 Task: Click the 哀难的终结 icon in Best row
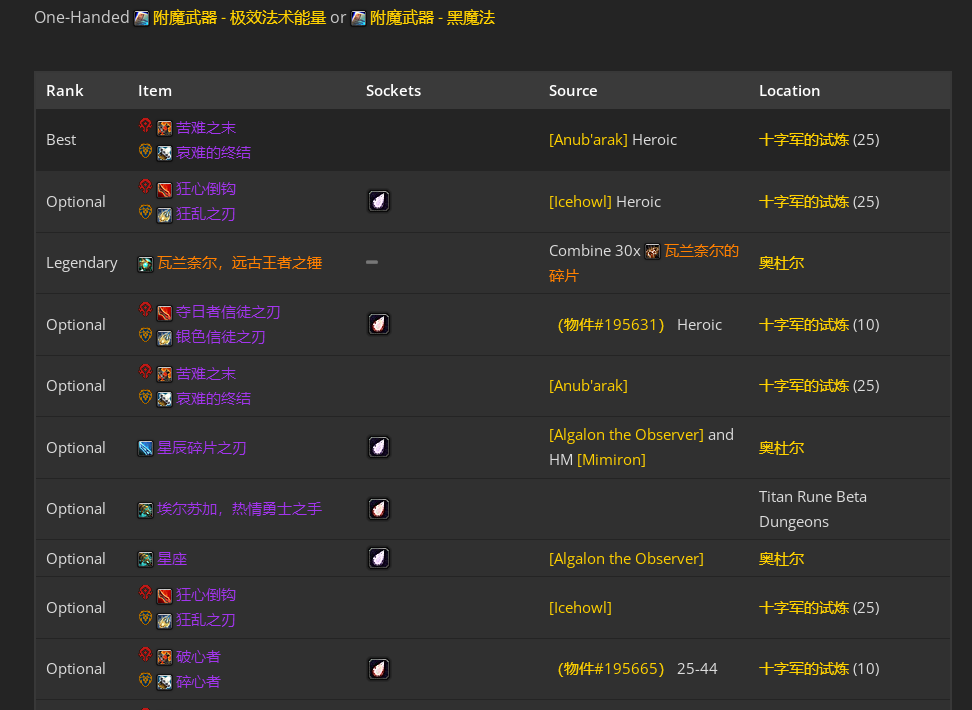pyautogui.click(x=164, y=153)
